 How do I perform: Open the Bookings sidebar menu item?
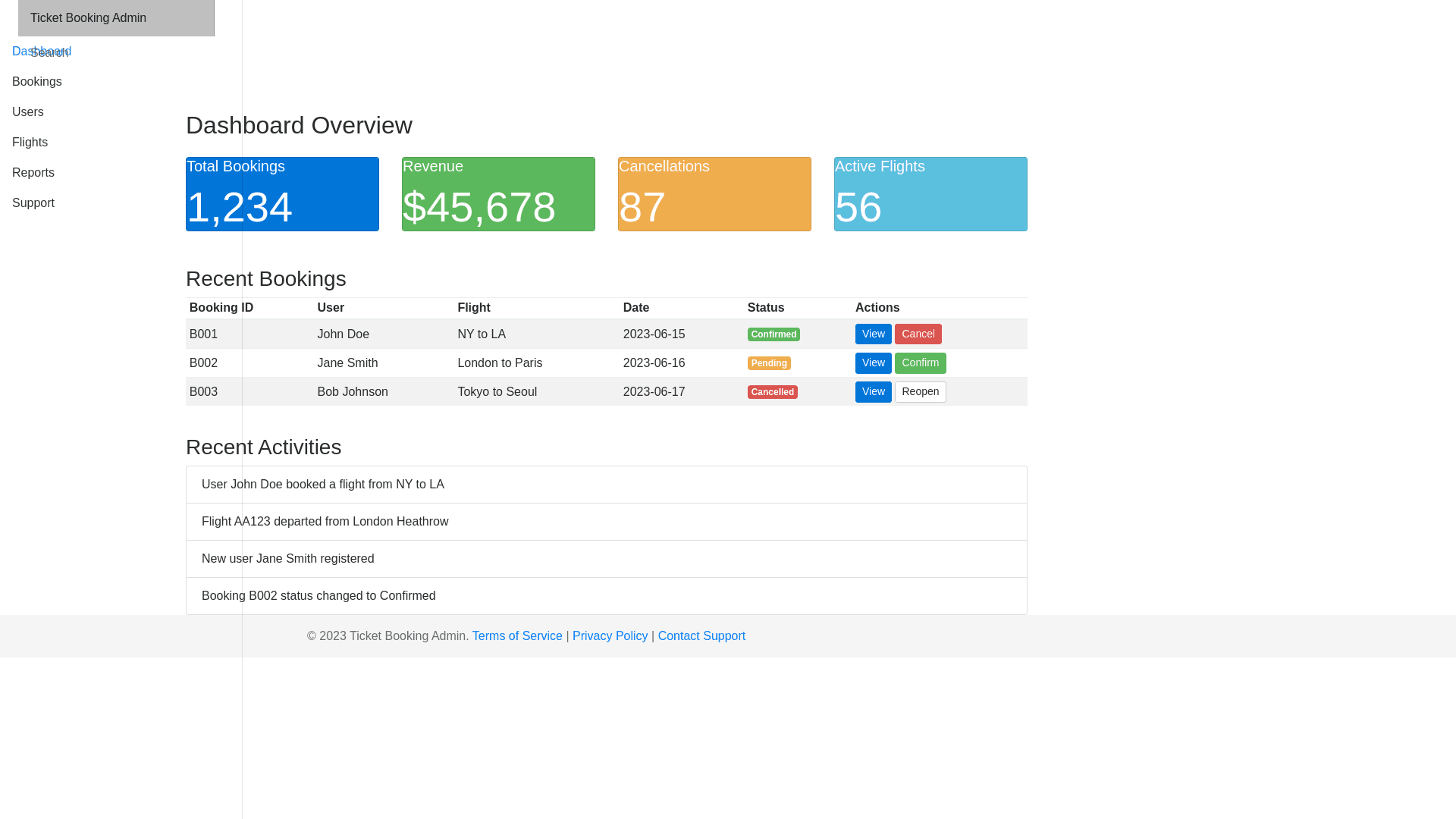37,82
